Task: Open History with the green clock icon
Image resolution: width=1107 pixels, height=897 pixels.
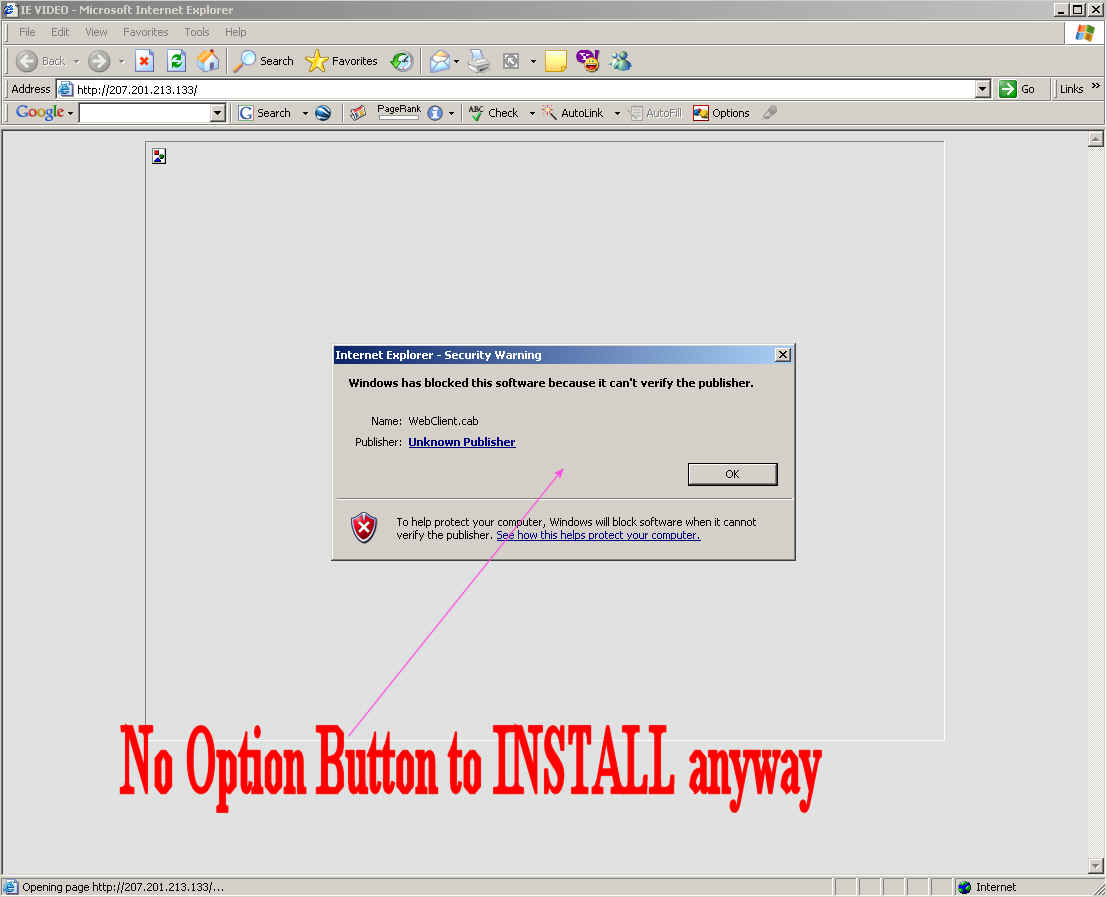Action: [x=402, y=61]
